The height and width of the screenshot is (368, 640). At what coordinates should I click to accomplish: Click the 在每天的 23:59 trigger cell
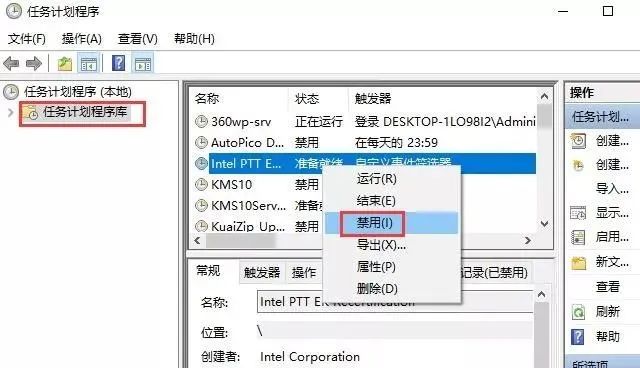point(396,143)
